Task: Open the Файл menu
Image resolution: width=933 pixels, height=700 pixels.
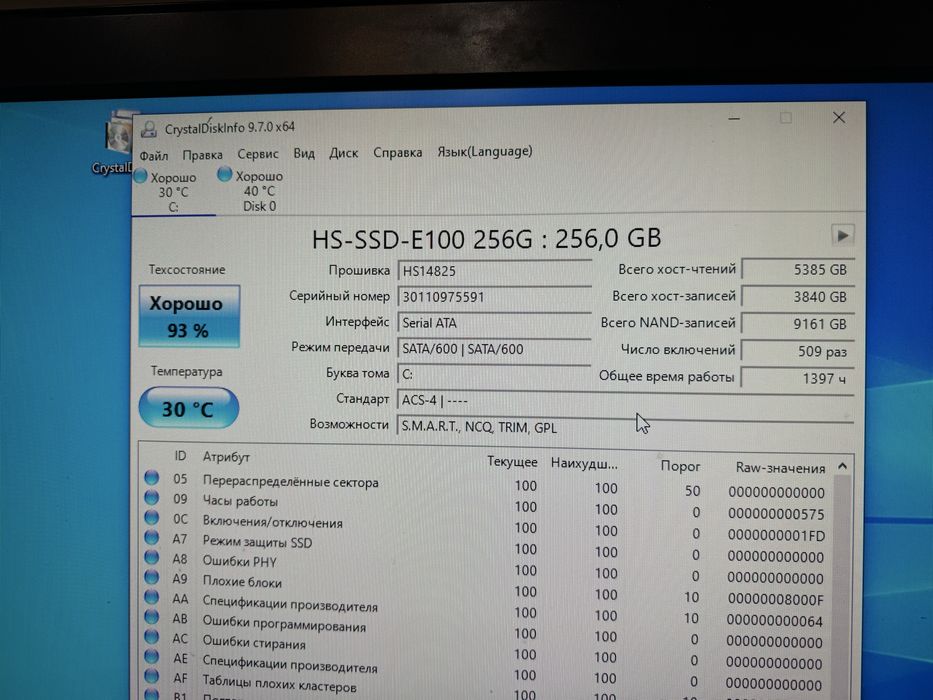Action: coord(154,156)
